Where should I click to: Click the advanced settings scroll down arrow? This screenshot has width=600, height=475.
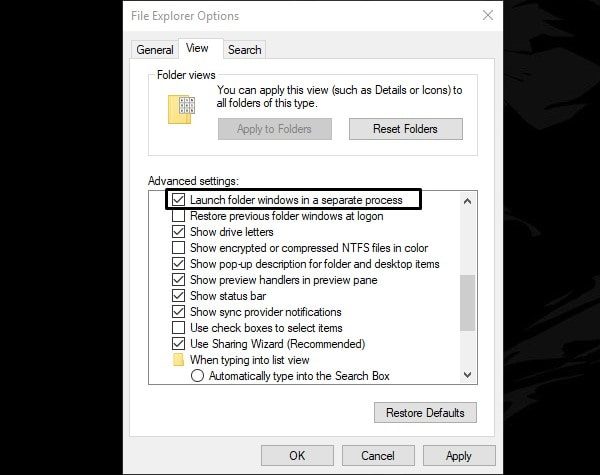(467, 375)
